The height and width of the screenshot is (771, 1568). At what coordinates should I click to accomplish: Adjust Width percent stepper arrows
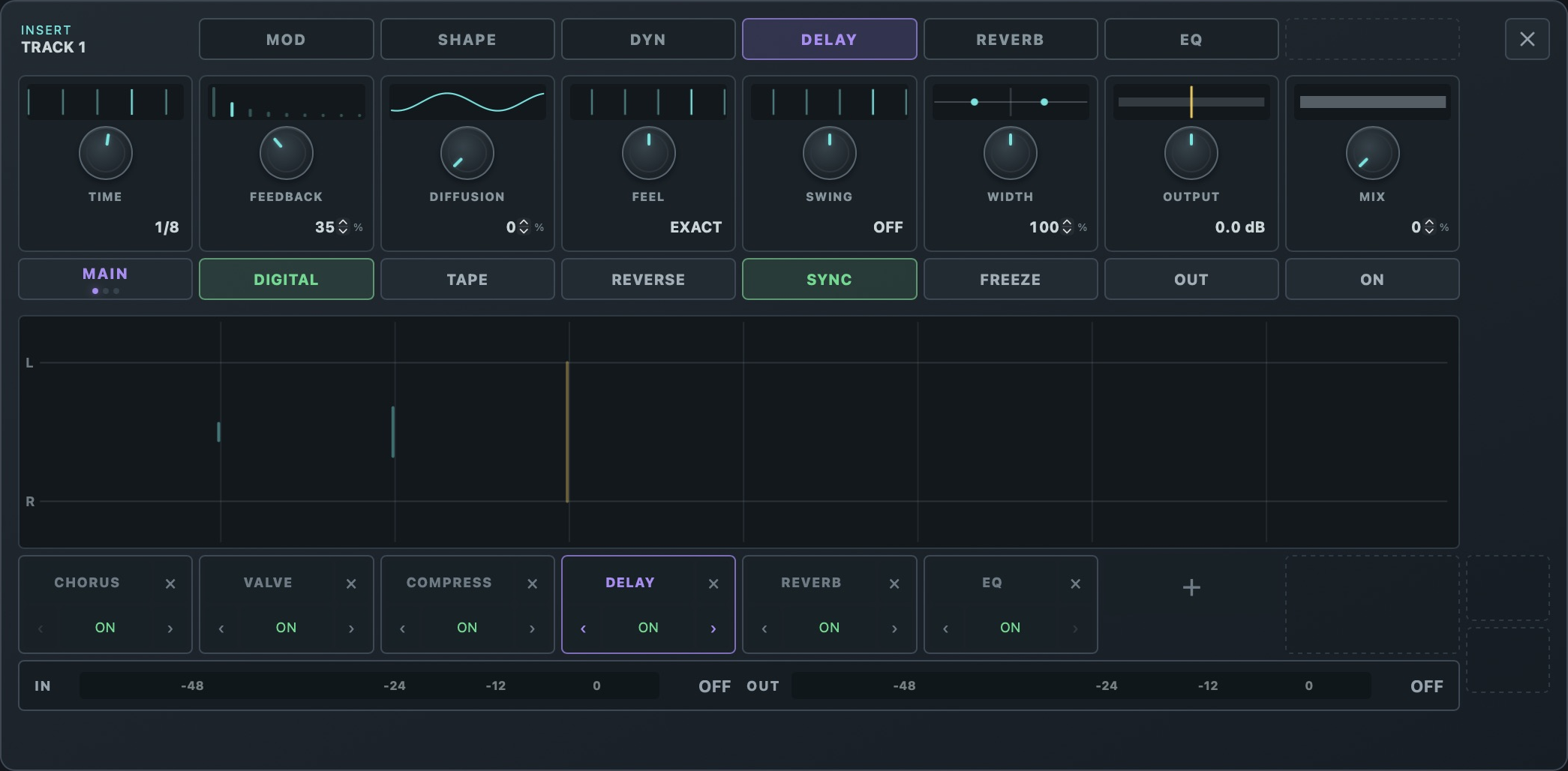click(1067, 226)
